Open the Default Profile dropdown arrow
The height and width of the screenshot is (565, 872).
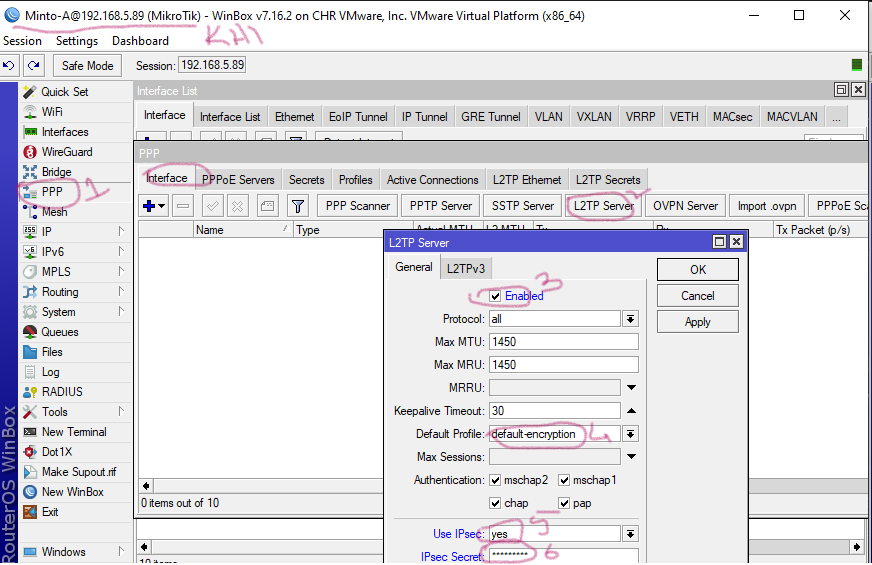click(x=631, y=434)
